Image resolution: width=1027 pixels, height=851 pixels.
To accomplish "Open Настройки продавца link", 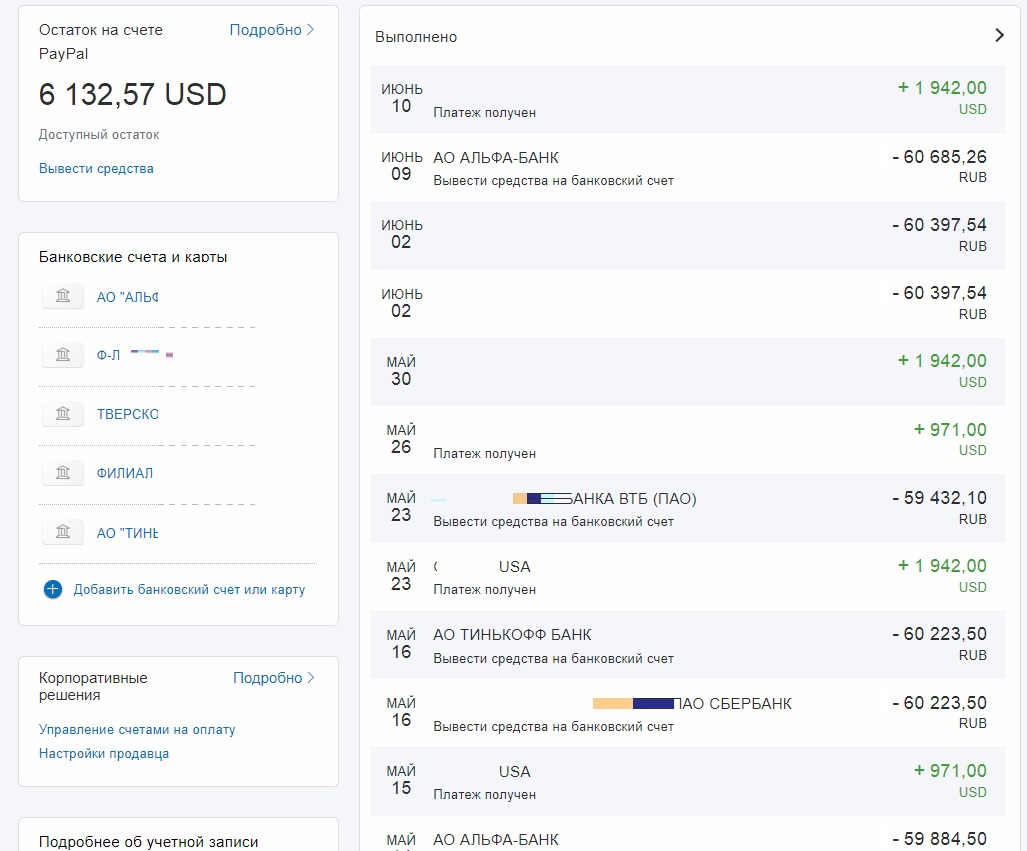I will pyautogui.click(x=103, y=753).
